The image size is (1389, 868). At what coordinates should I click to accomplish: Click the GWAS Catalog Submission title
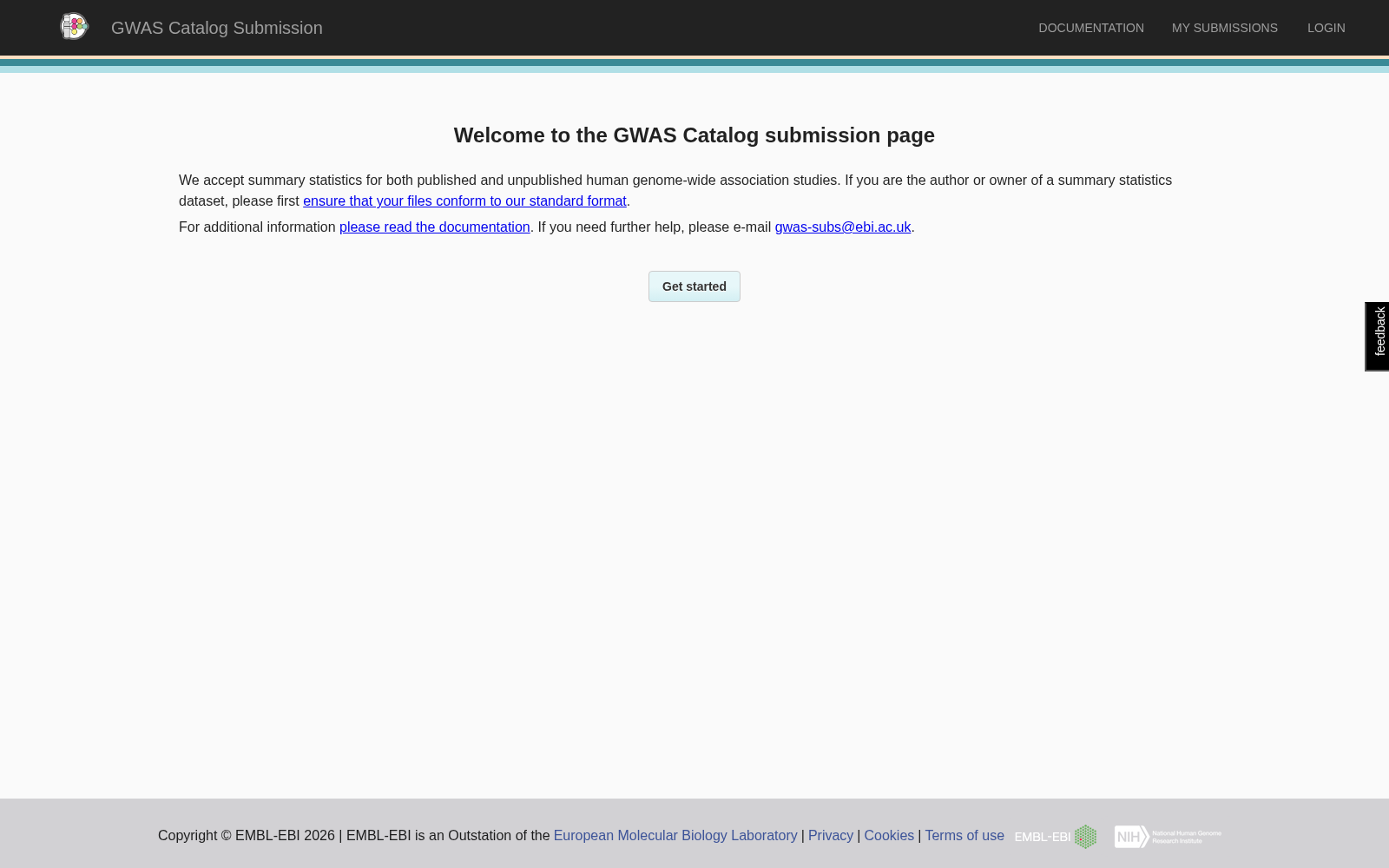click(x=217, y=28)
